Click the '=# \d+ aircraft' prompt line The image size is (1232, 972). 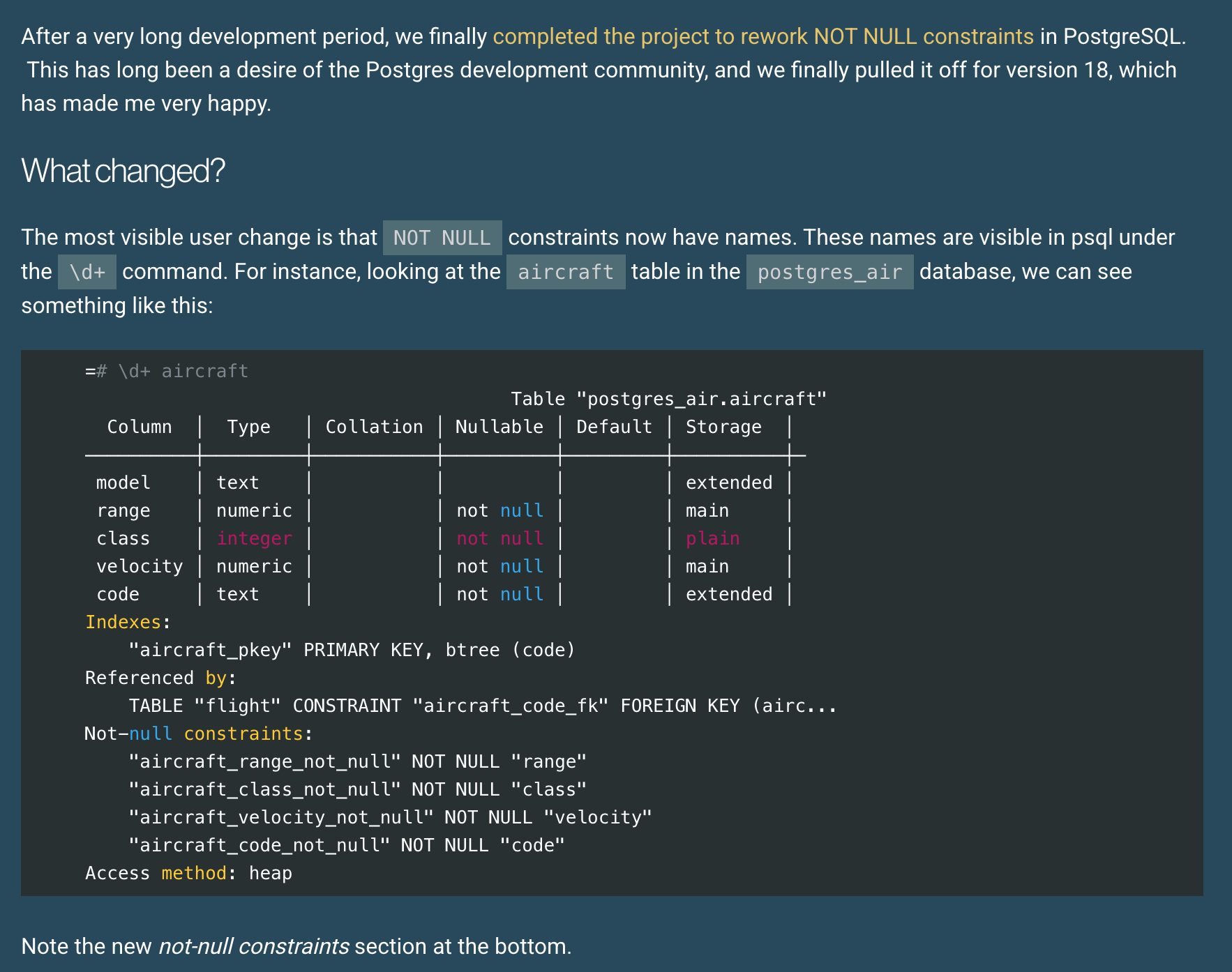click(167, 371)
